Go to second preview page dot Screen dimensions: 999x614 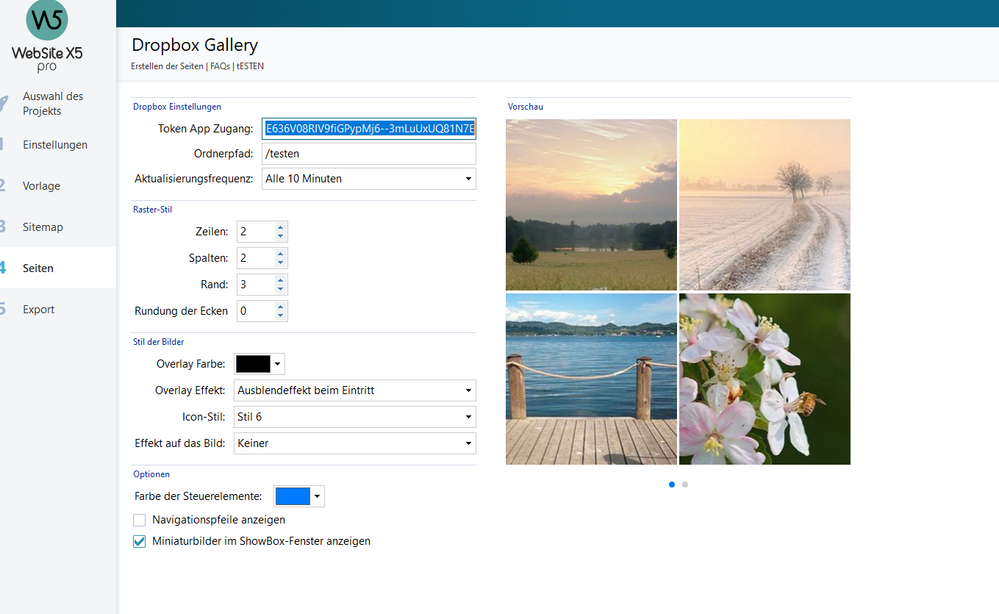[685, 484]
